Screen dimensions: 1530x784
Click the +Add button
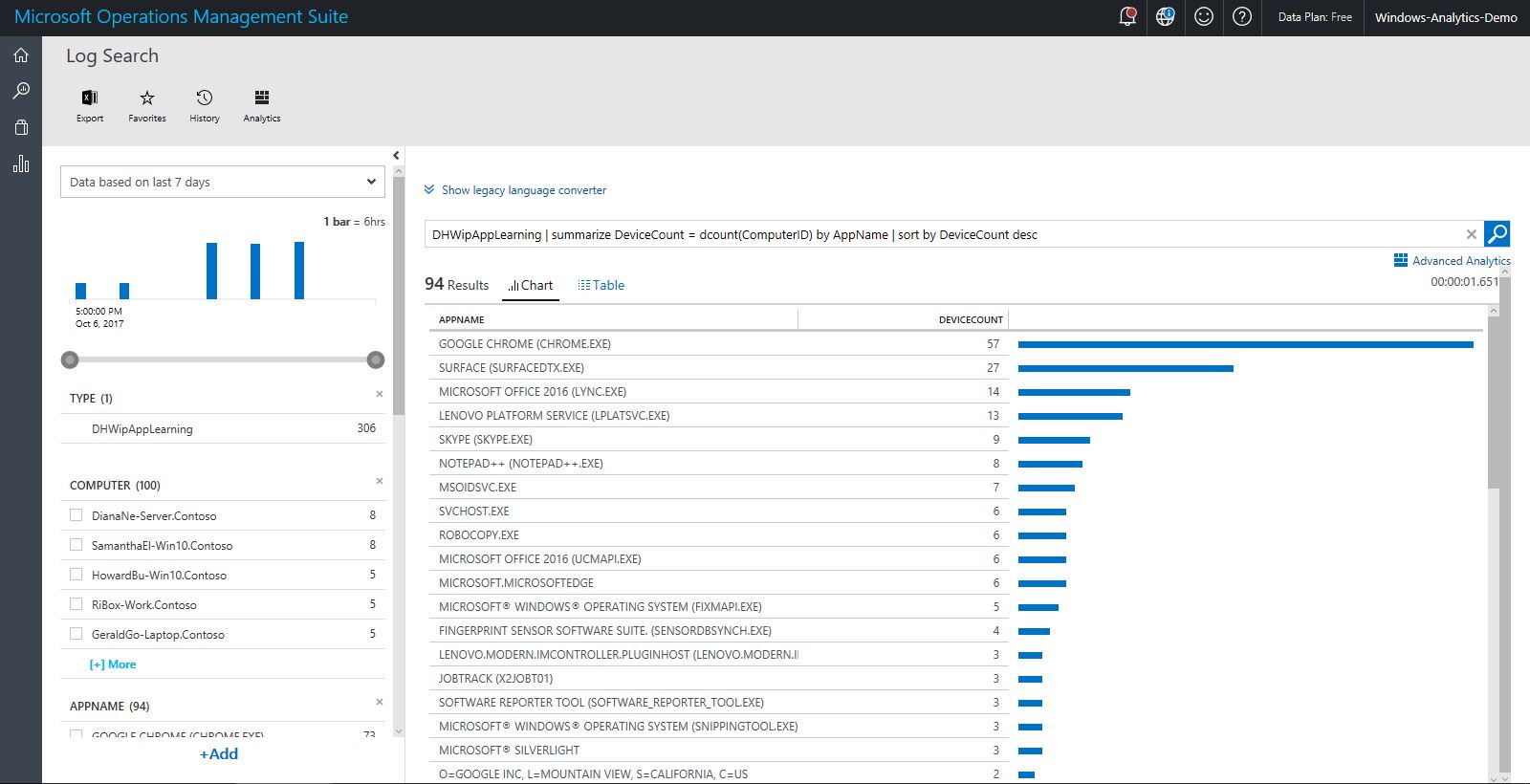click(x=219, y=753)
